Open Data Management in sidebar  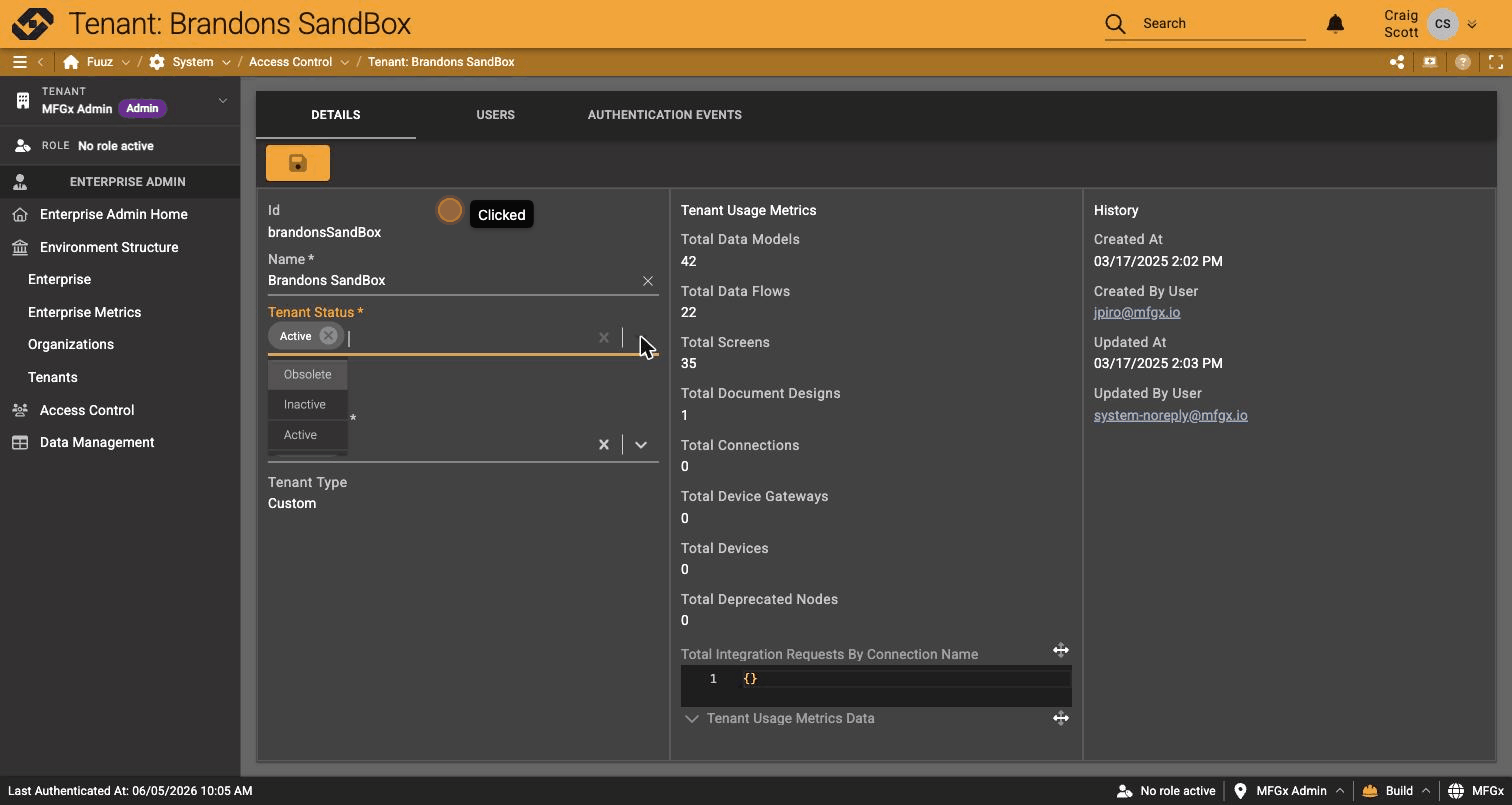(97, 442)
